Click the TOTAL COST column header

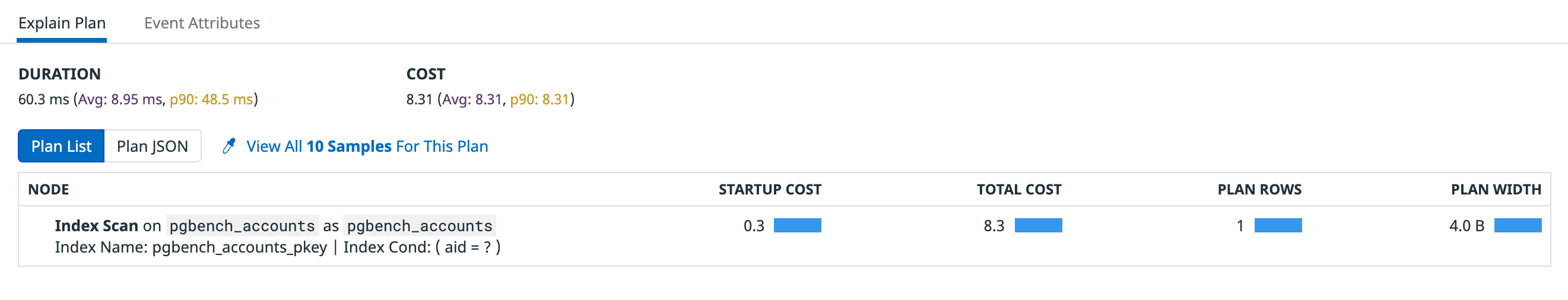[1018, 190]
